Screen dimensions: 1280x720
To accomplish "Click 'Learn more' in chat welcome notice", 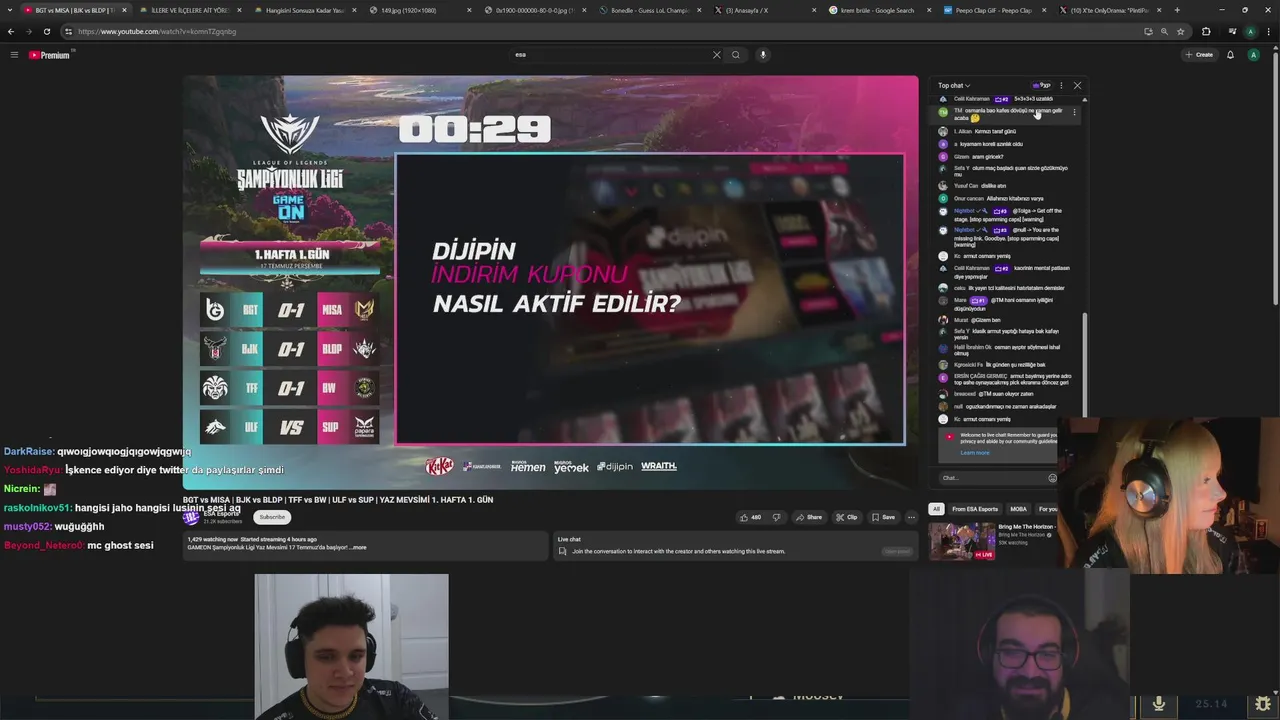I will pos(975,453).
